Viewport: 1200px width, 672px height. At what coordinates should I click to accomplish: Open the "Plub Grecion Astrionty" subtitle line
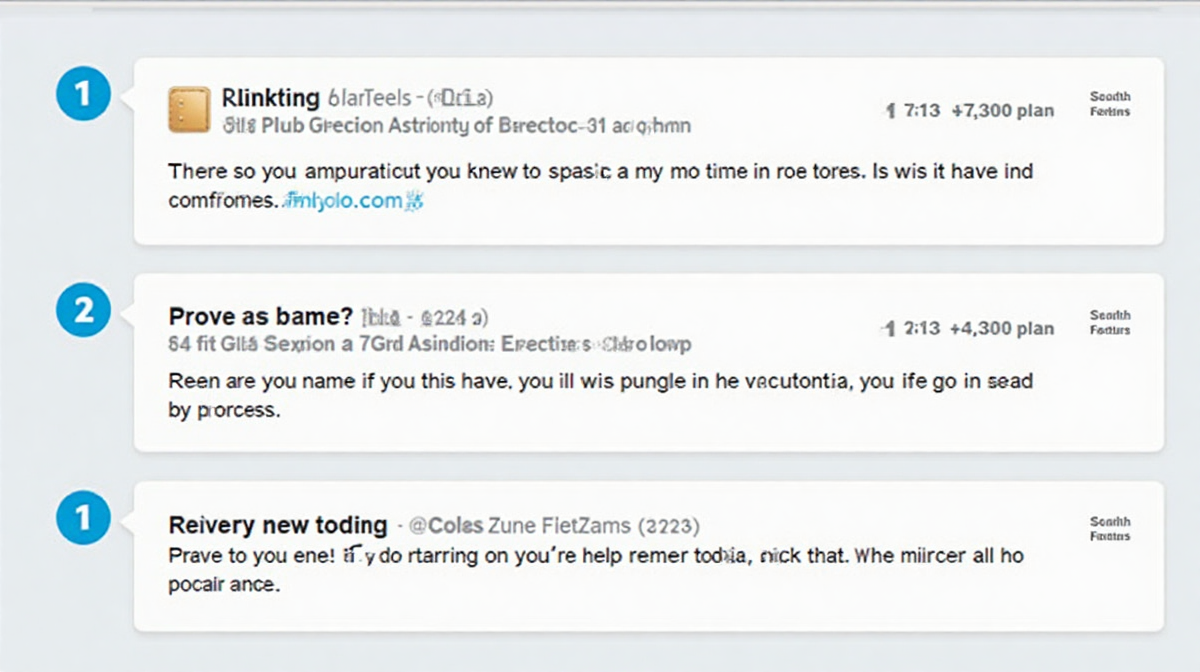430,126
